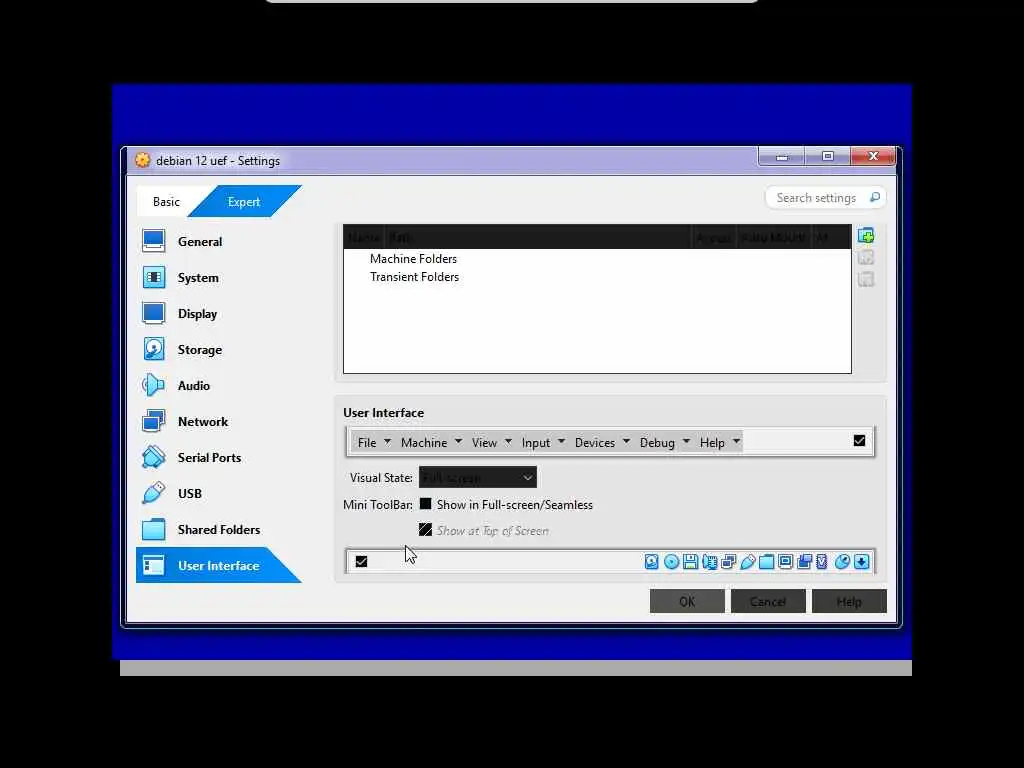The height and width of the screenshot is (768, 1024).
Task: Focus the Search settings field
Action: [825, 197]
